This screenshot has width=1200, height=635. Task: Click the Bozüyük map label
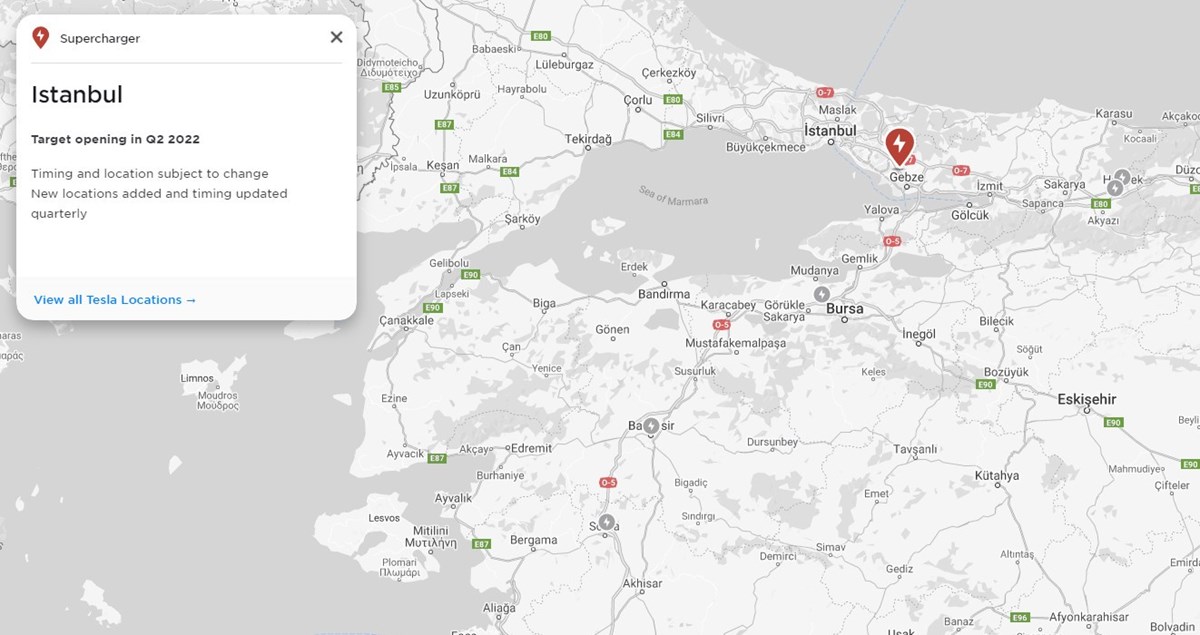coord(1004,372)
